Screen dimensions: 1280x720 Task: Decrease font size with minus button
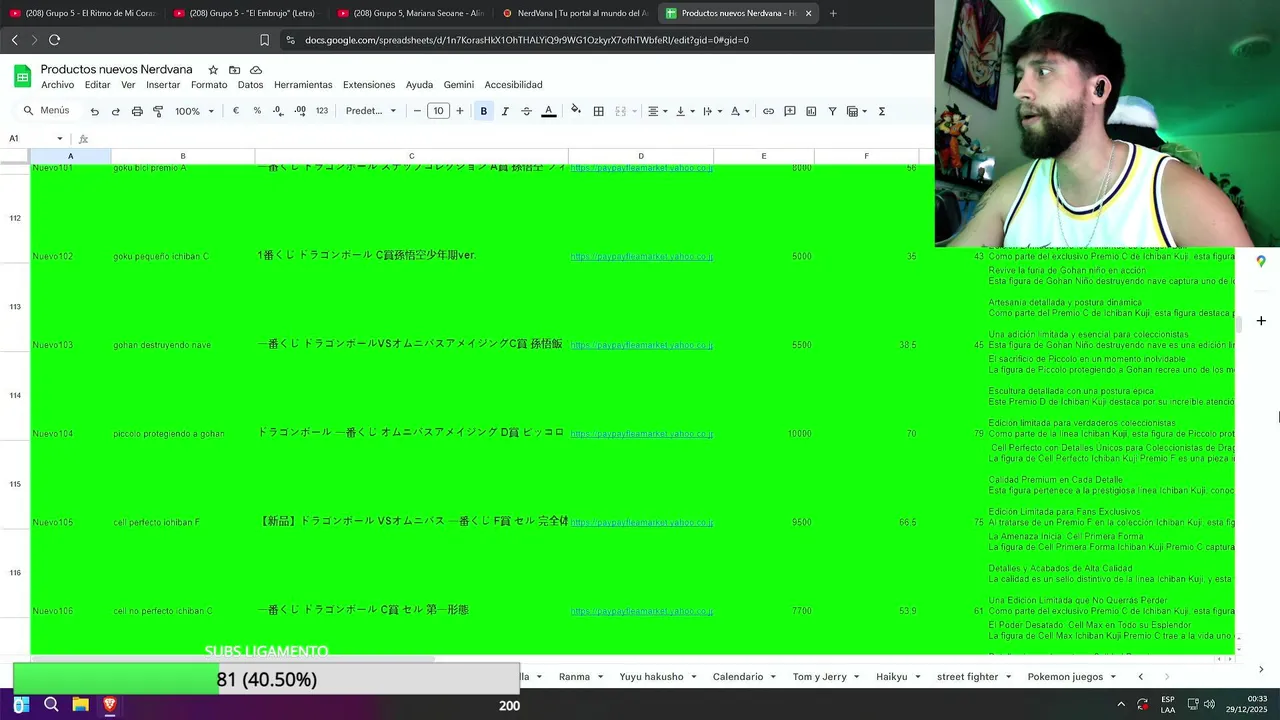pyautogui.click(x=417, y=111)
